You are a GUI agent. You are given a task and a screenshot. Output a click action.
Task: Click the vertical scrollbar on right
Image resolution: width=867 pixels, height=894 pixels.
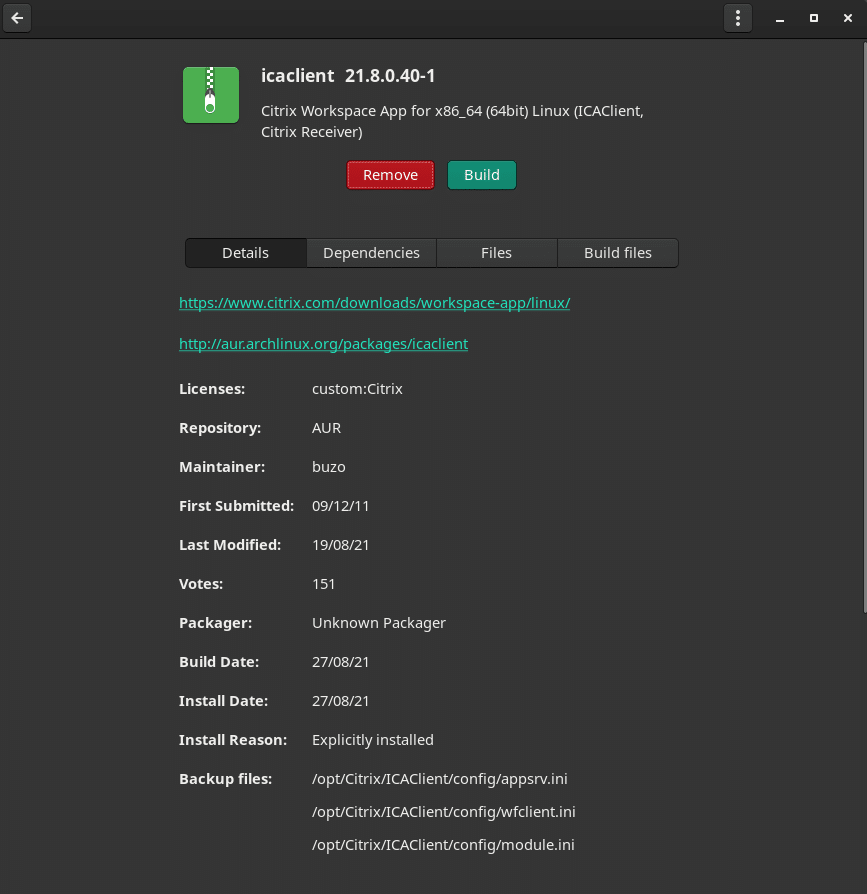point(864,328)
